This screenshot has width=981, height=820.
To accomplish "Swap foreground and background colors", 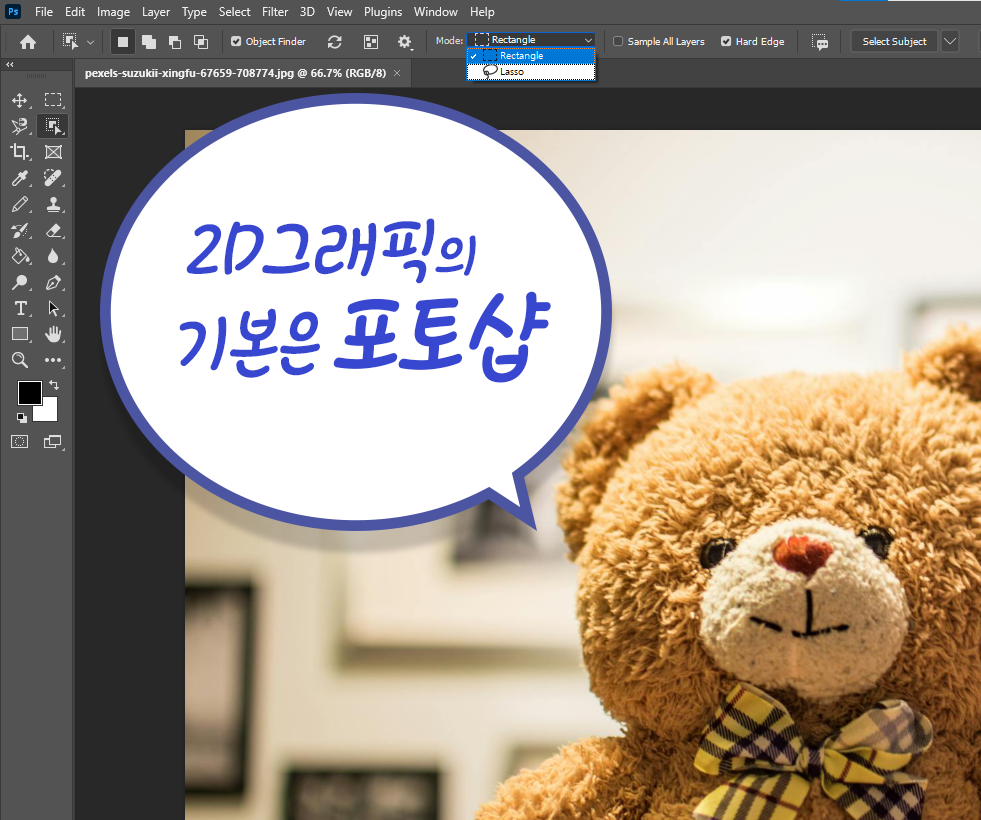I will [54, 385].
